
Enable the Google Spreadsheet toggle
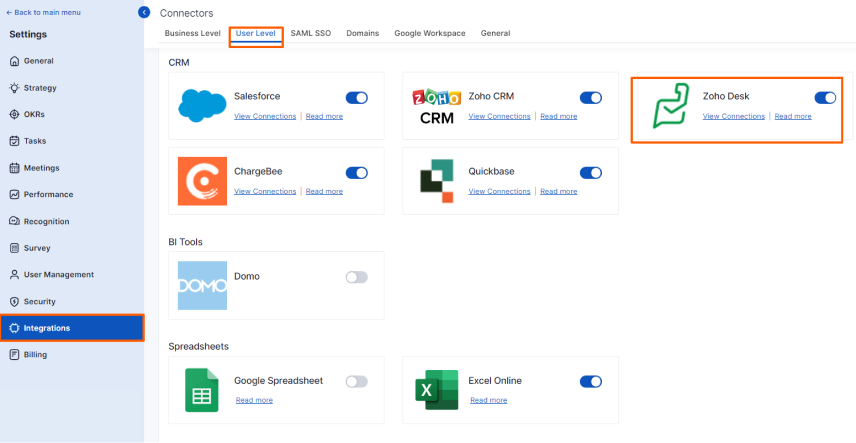tap(357, 382)
